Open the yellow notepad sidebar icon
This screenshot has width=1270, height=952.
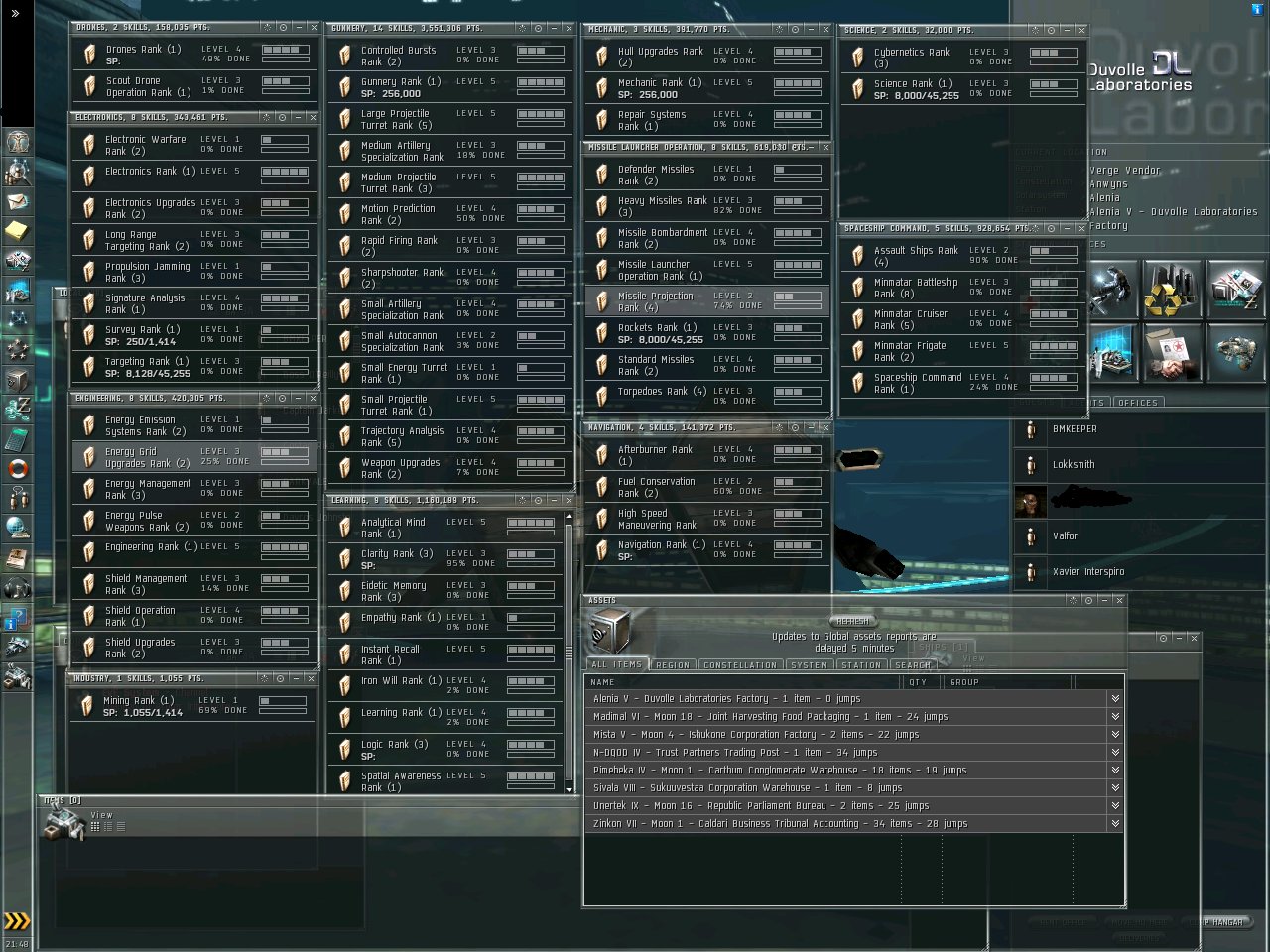click(18, 231)
